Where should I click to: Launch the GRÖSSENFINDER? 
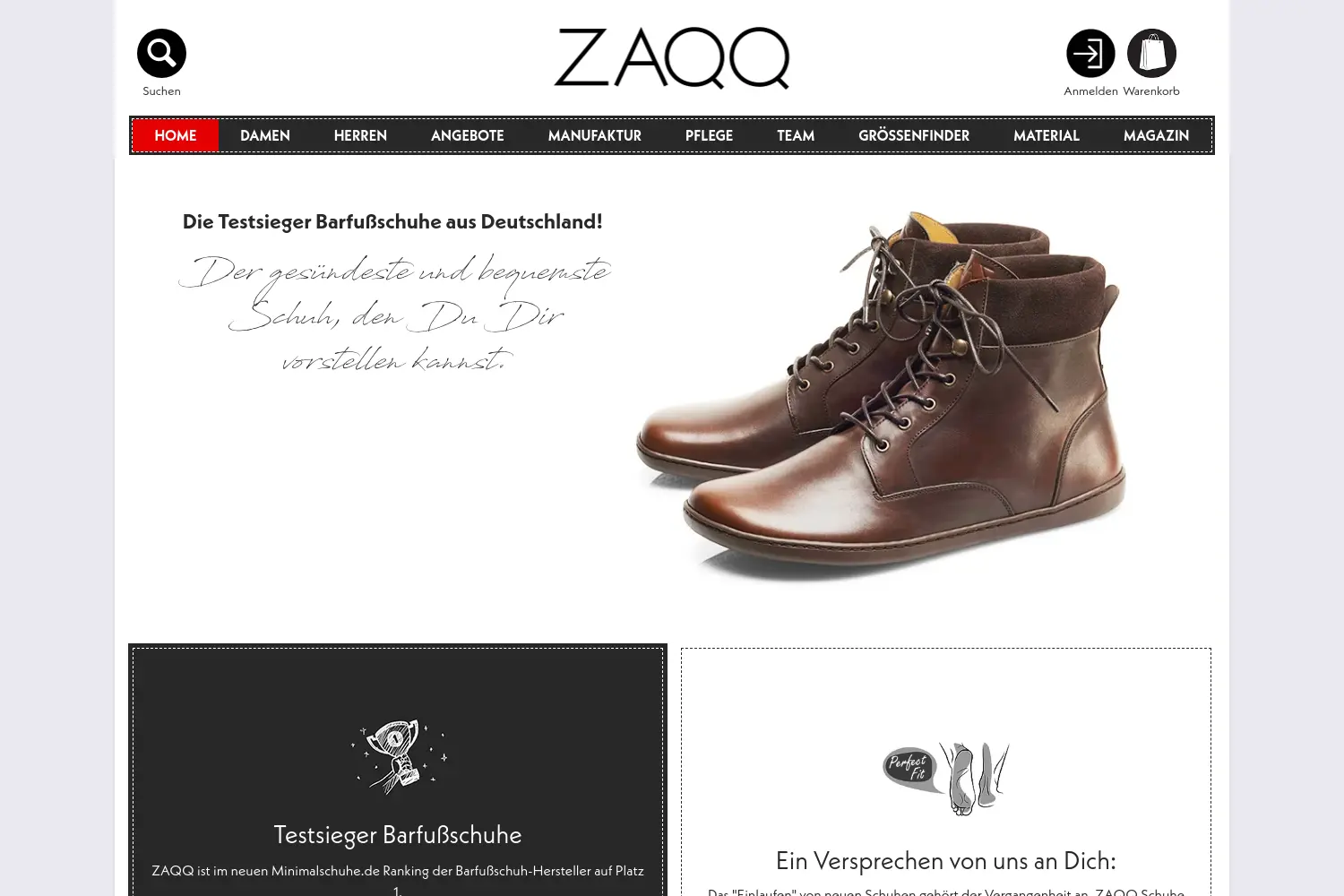914,135
